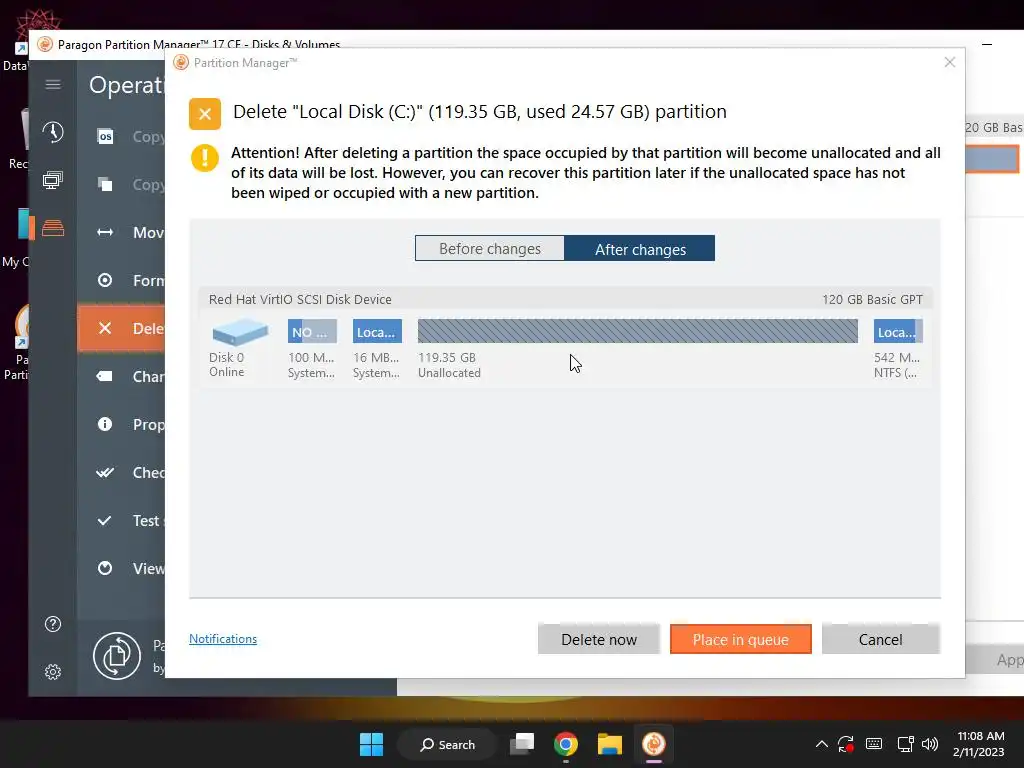
Task: Open the Properties info icon
Action: pos(105,424)
